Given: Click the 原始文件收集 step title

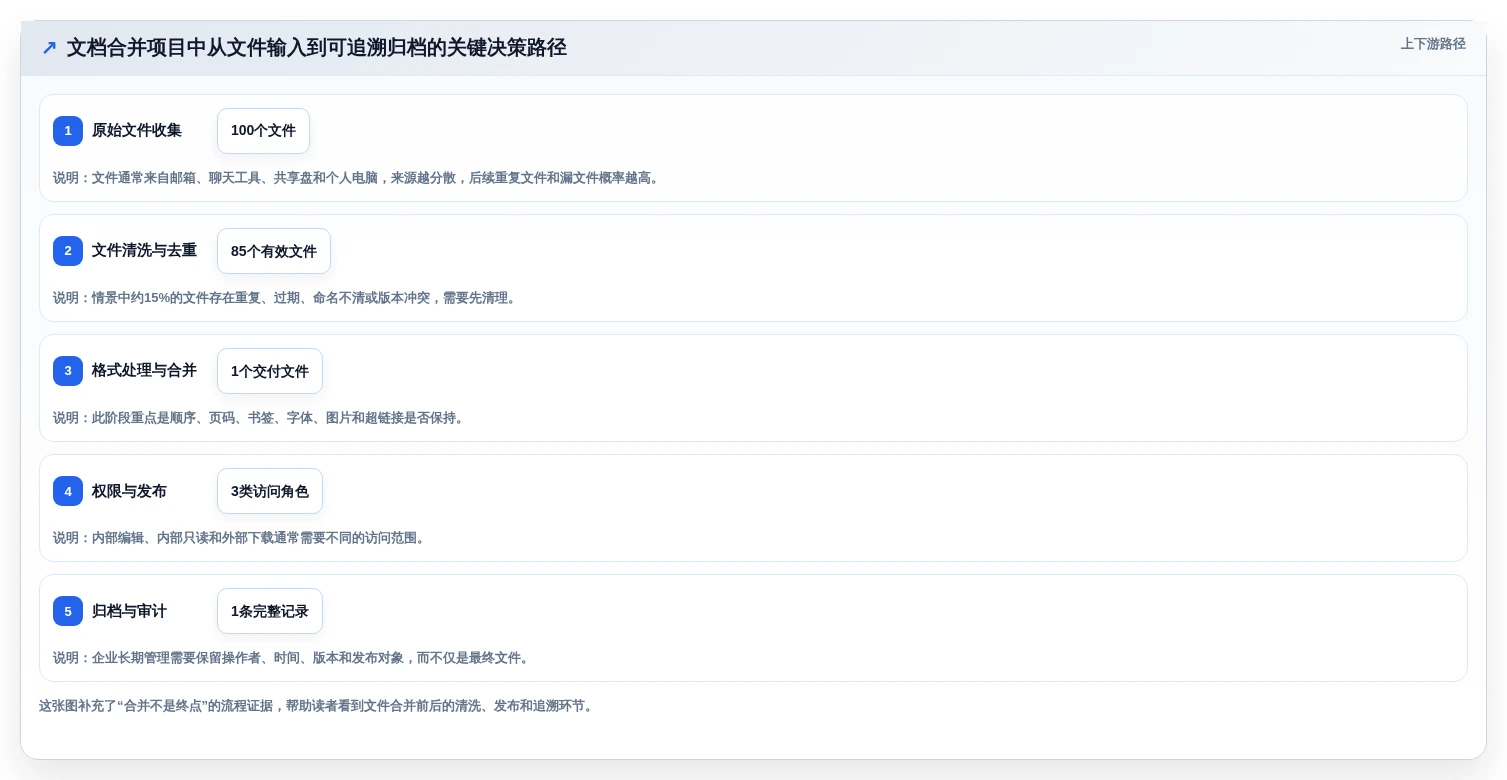Looking at the screenshot, I should click(x=137, y=131).
